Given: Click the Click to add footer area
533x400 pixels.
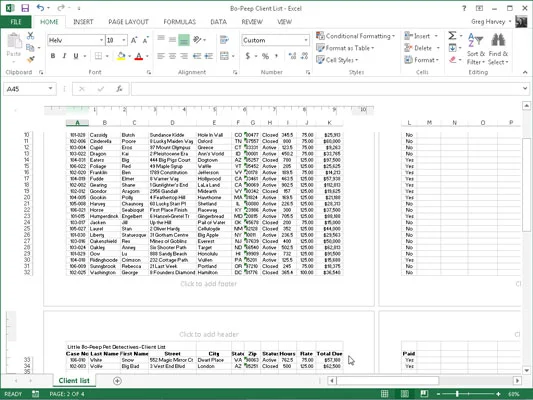Looking at the screenshot, I should 209,284.
